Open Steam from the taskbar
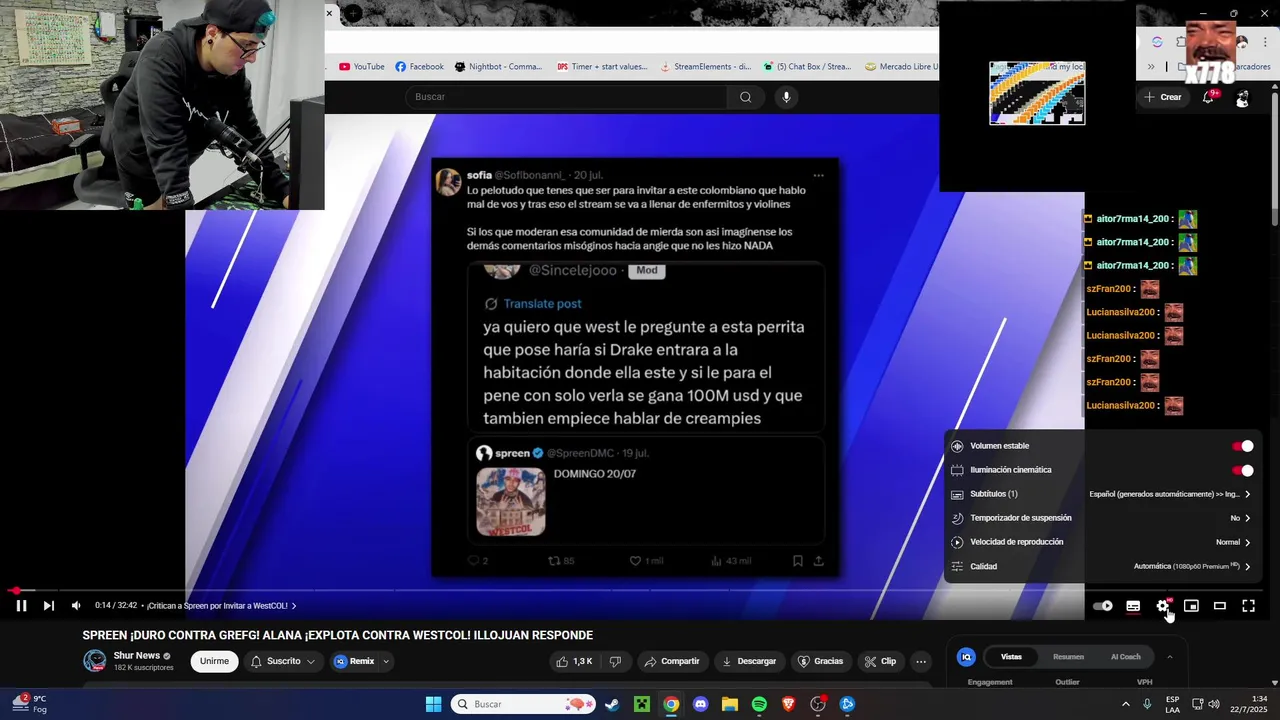This screenshot has height=720, width=1280. [612, 704]
